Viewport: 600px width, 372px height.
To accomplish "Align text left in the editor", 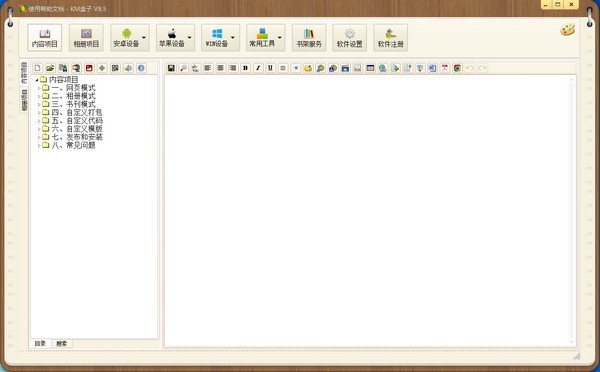I will [208, 68].
